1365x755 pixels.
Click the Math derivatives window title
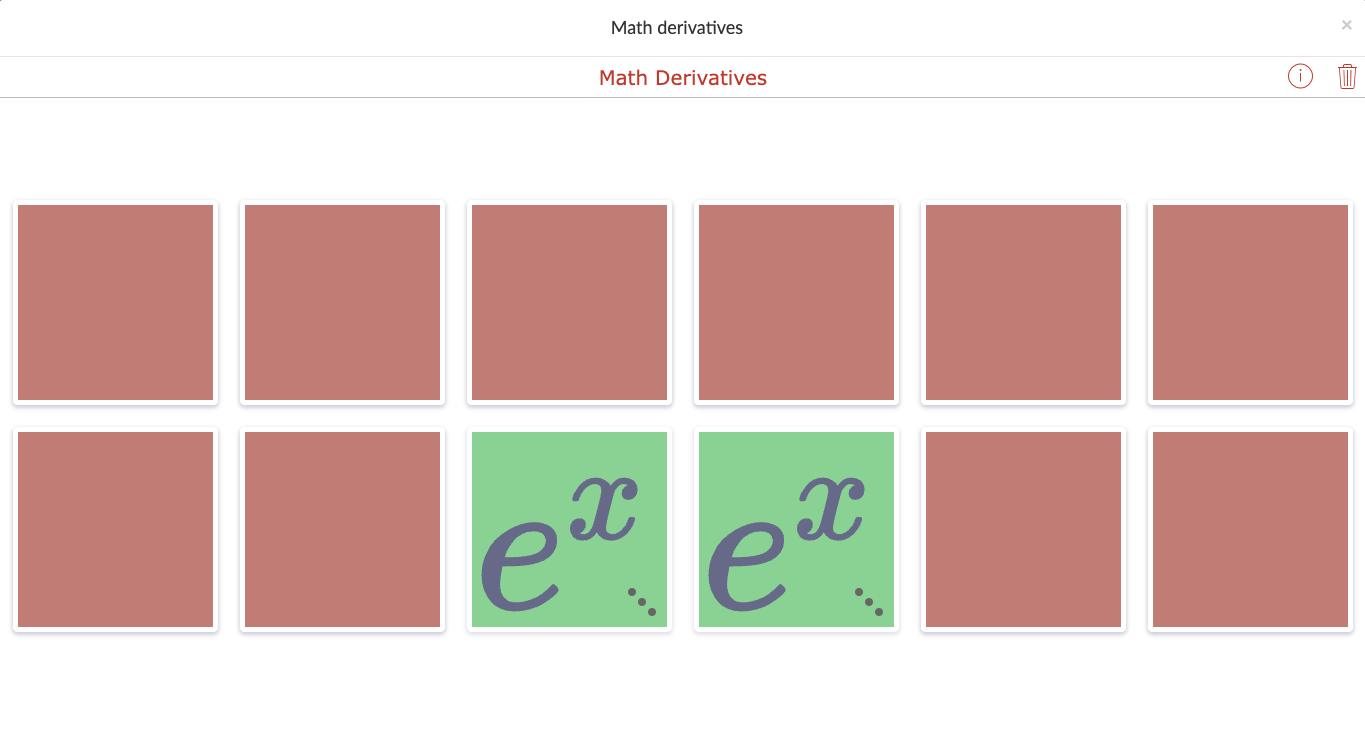pyautogui.click(x=676, y=27)
